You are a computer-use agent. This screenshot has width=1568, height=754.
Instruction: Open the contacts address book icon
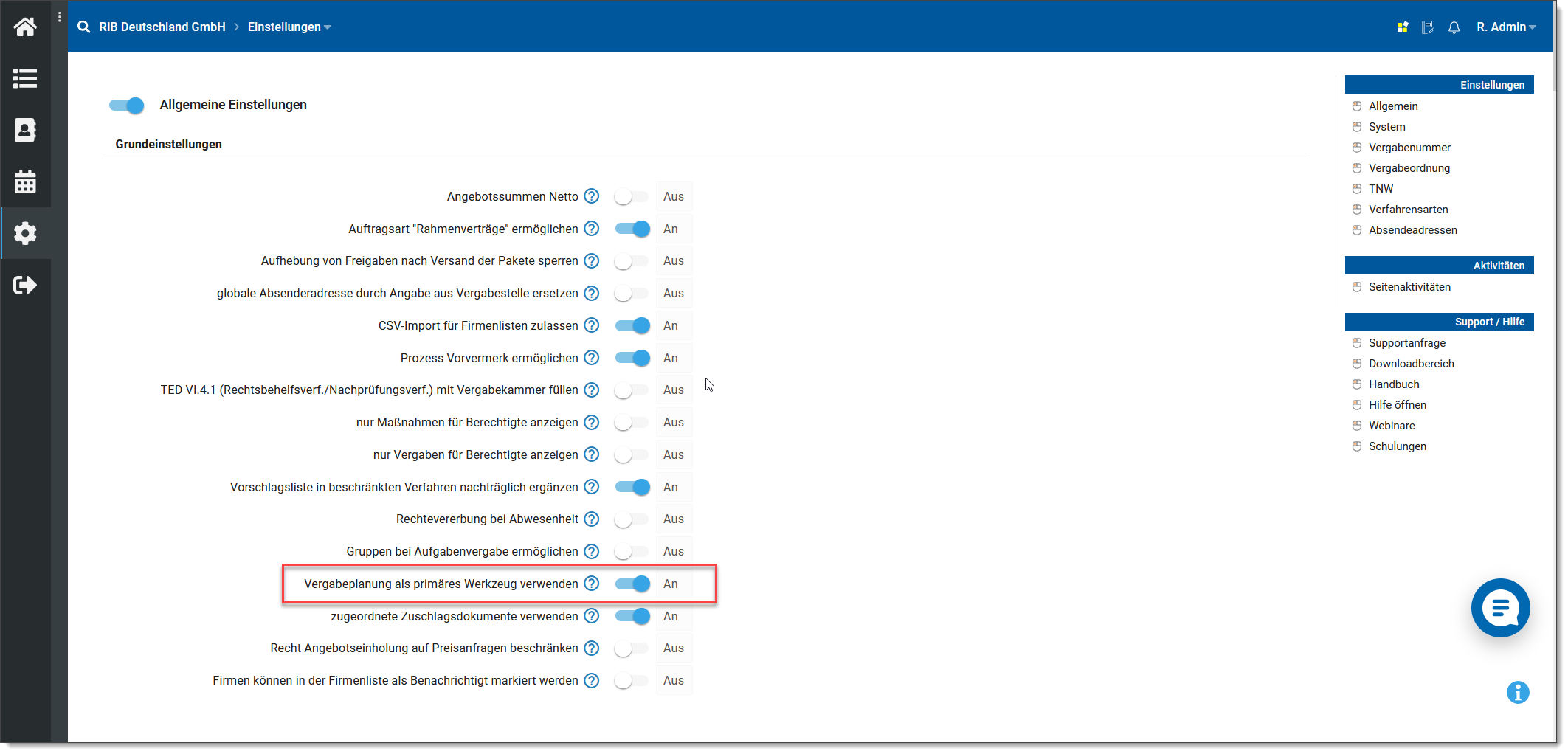[x=25, y=130]
